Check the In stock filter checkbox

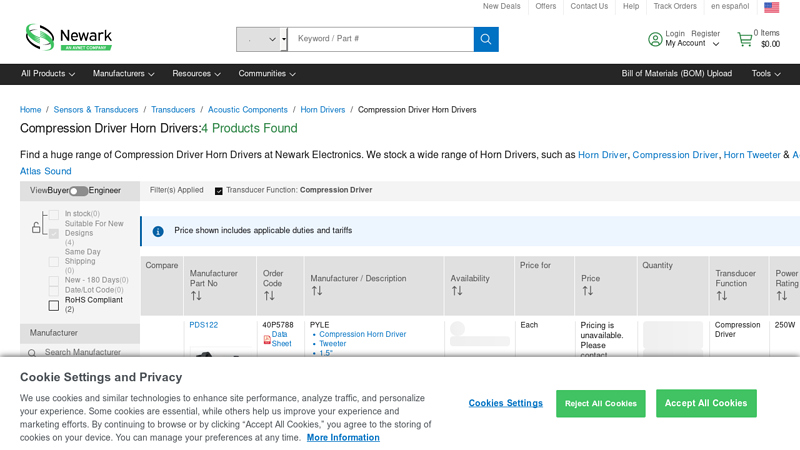(x=54, y=214)
